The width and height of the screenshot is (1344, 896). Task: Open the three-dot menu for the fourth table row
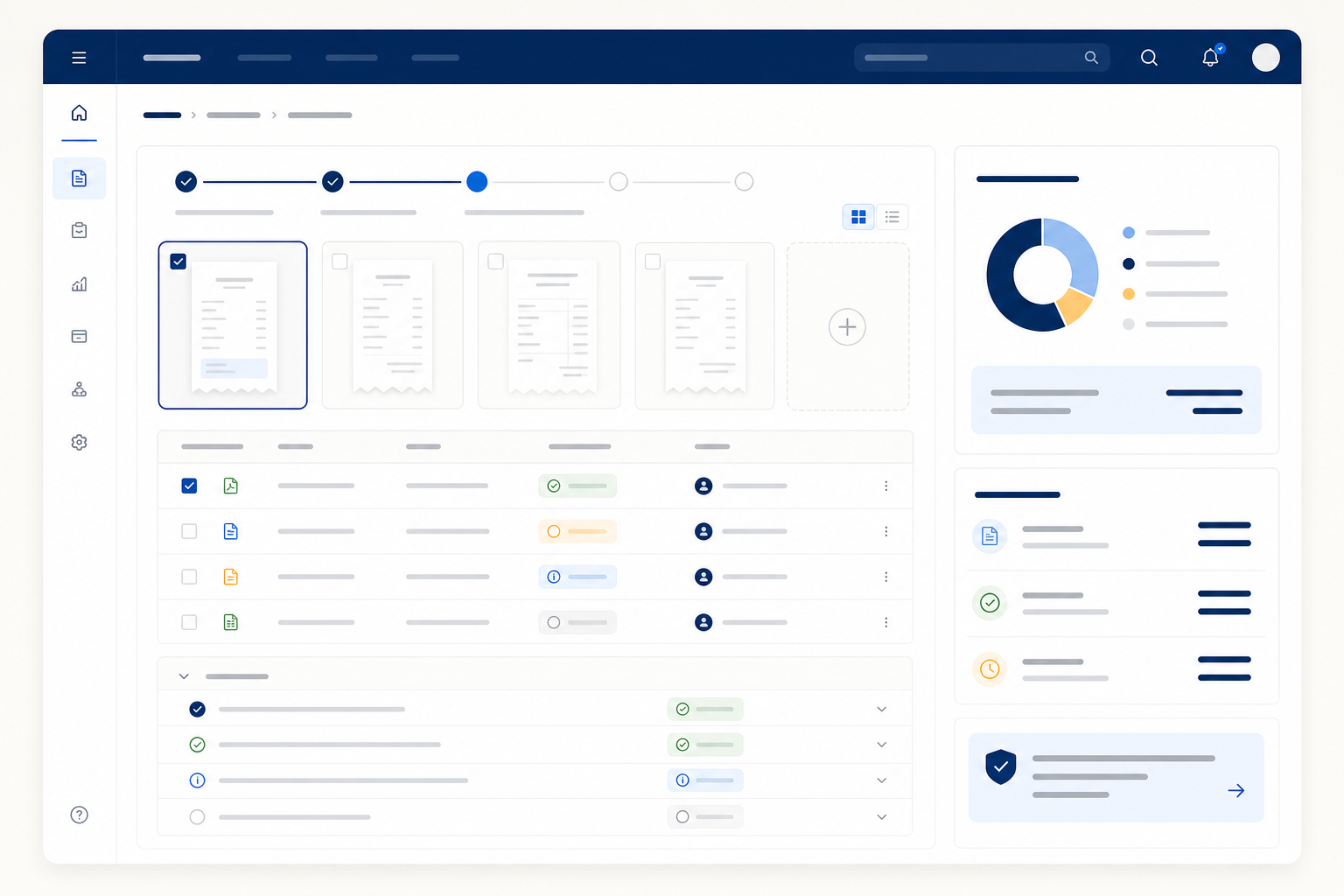[885, 622]
